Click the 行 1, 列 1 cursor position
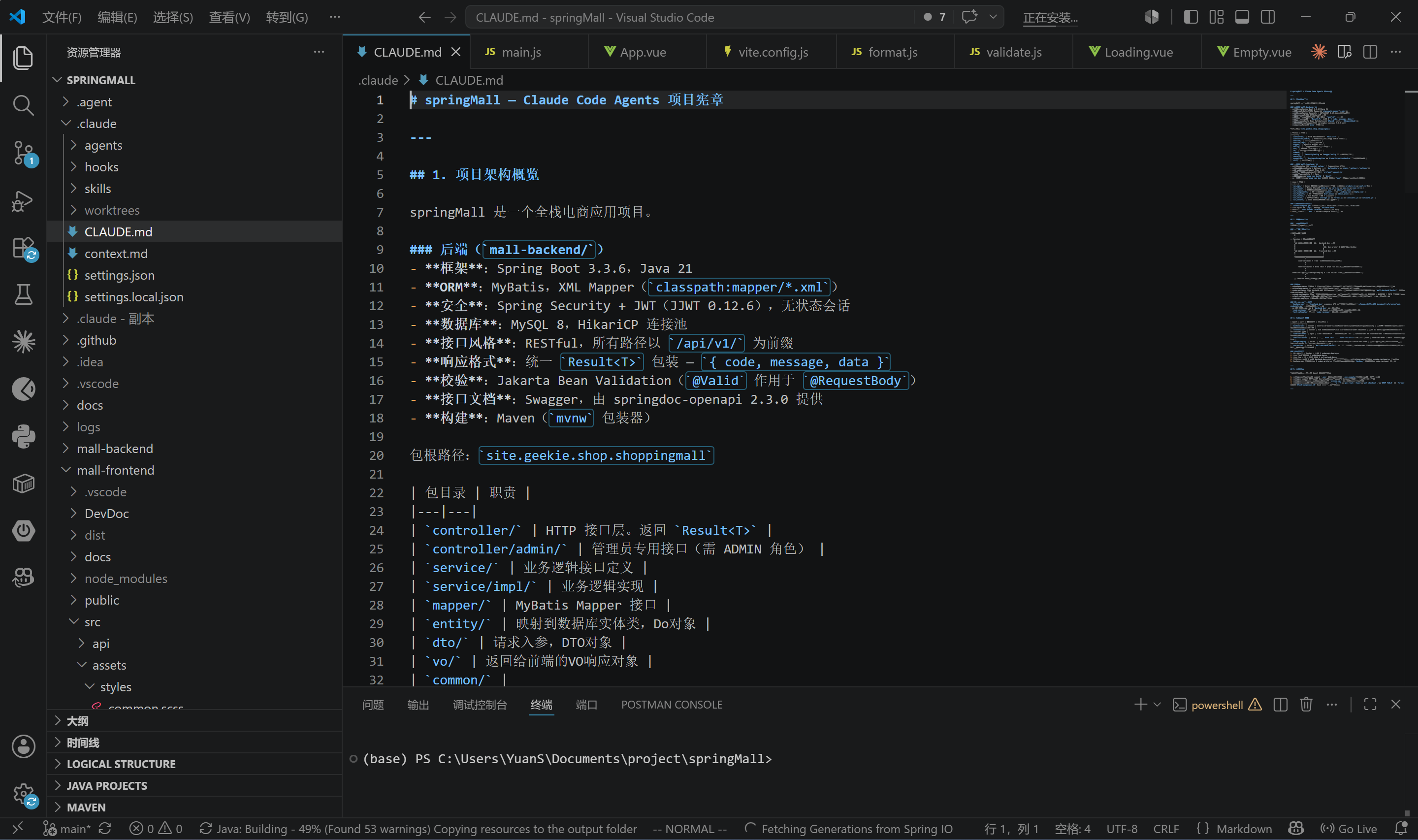 [x=1011, y=829]
